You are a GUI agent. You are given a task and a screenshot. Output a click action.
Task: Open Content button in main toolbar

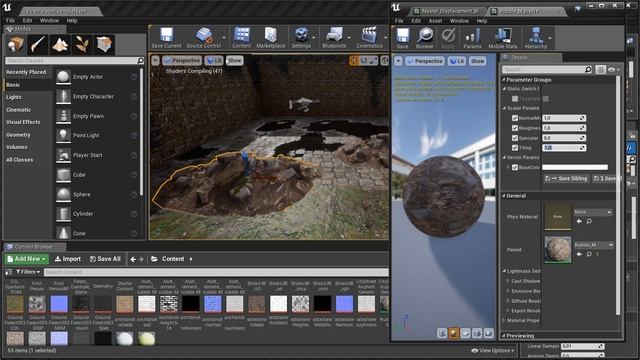pos(242,38)
